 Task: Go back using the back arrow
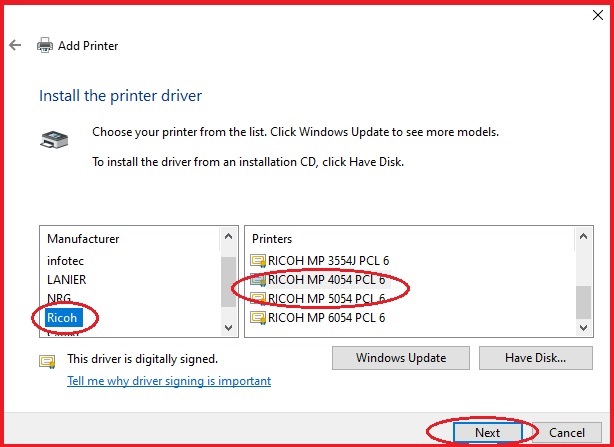[x=15, y=45]
